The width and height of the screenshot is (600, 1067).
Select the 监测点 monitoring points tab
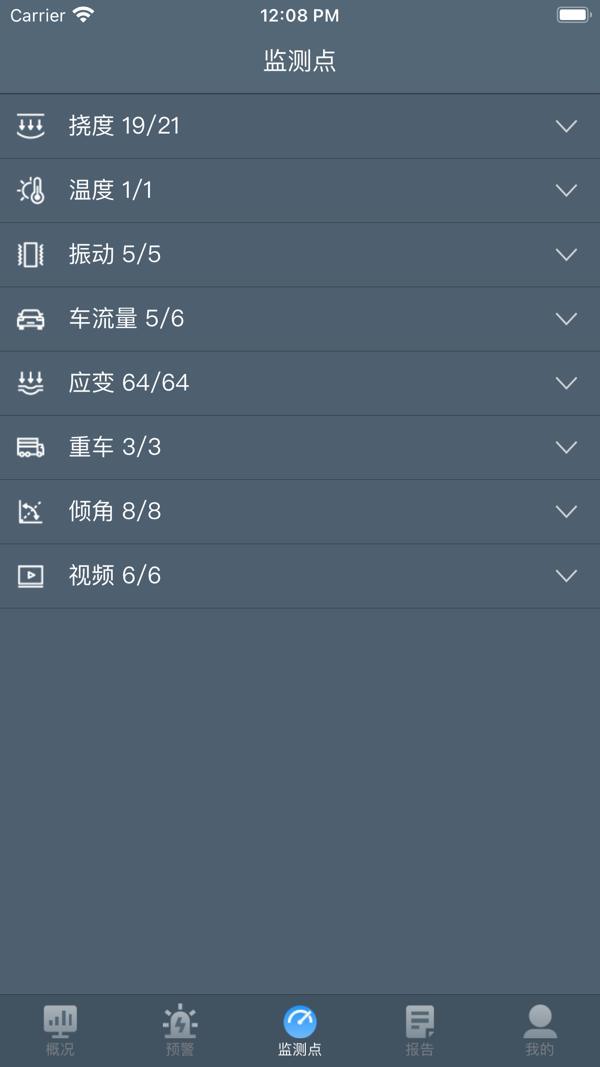pos(300,1030)
